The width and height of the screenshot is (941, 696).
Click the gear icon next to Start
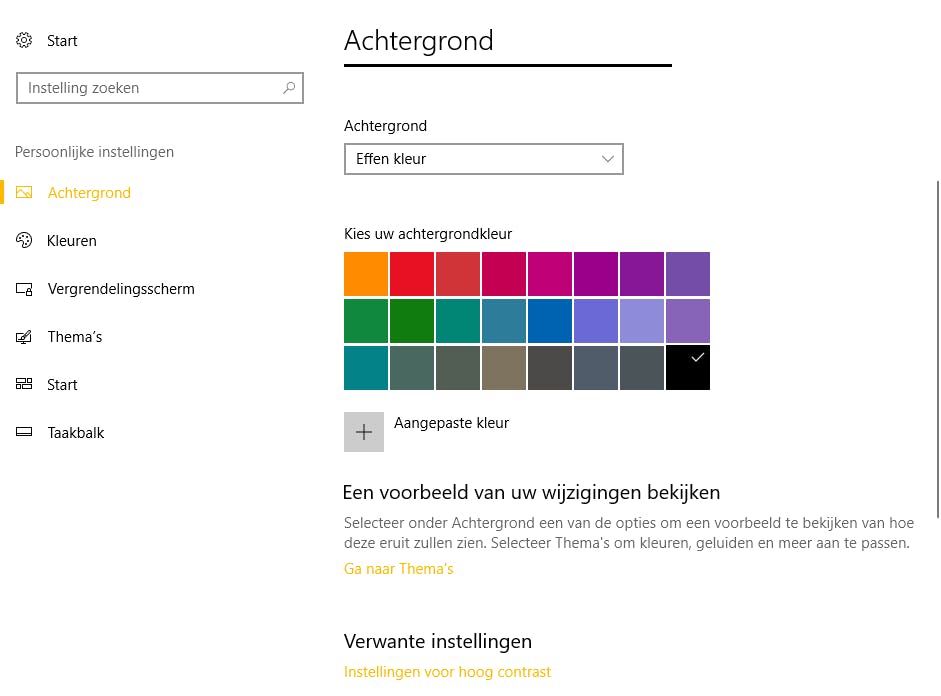tap(24, 41)
